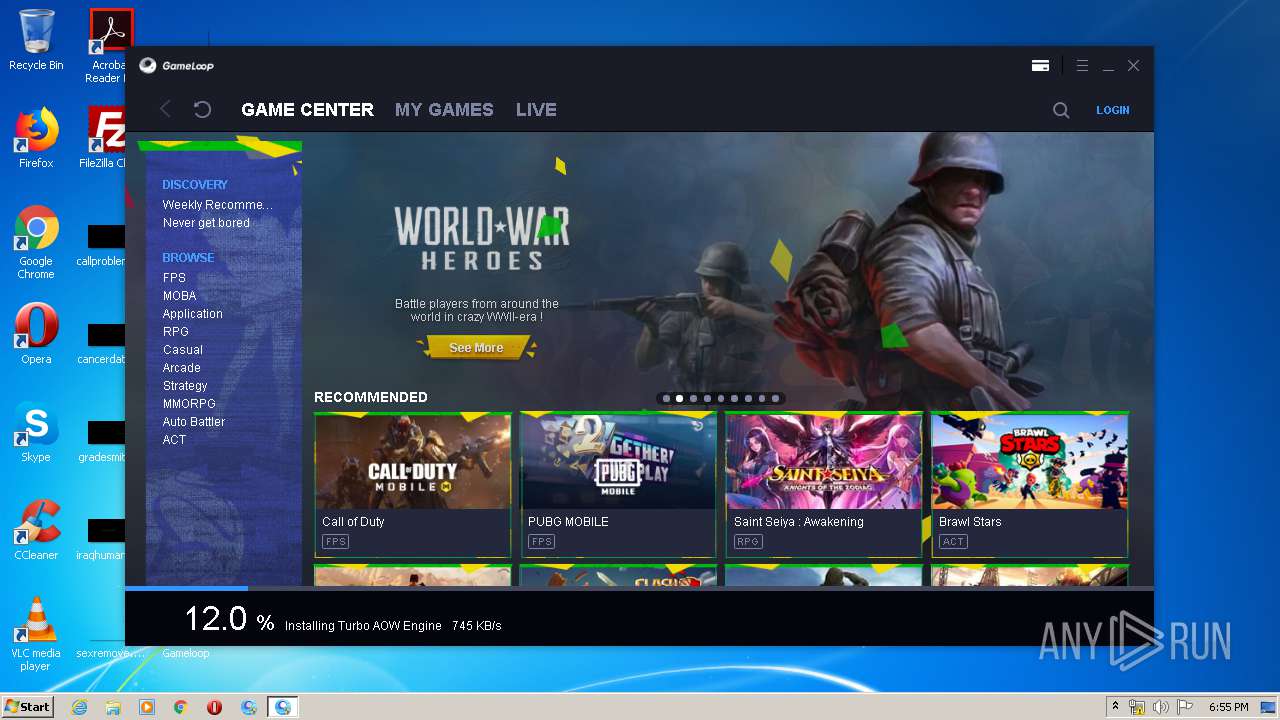The width and height of the screenshot is (1280, 720).
Task: Open Call of Duty game card
Action: 413,485
